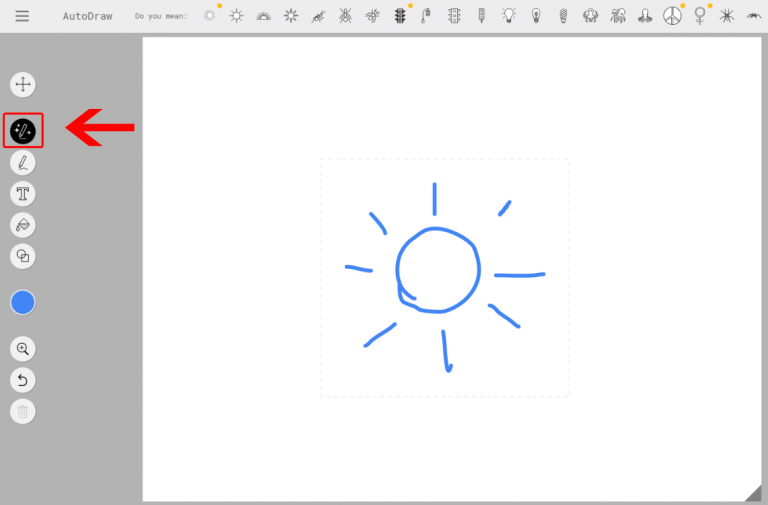Pick the peace sign suggestion
This screenshot has height=505, width=768.
[672, 16]
